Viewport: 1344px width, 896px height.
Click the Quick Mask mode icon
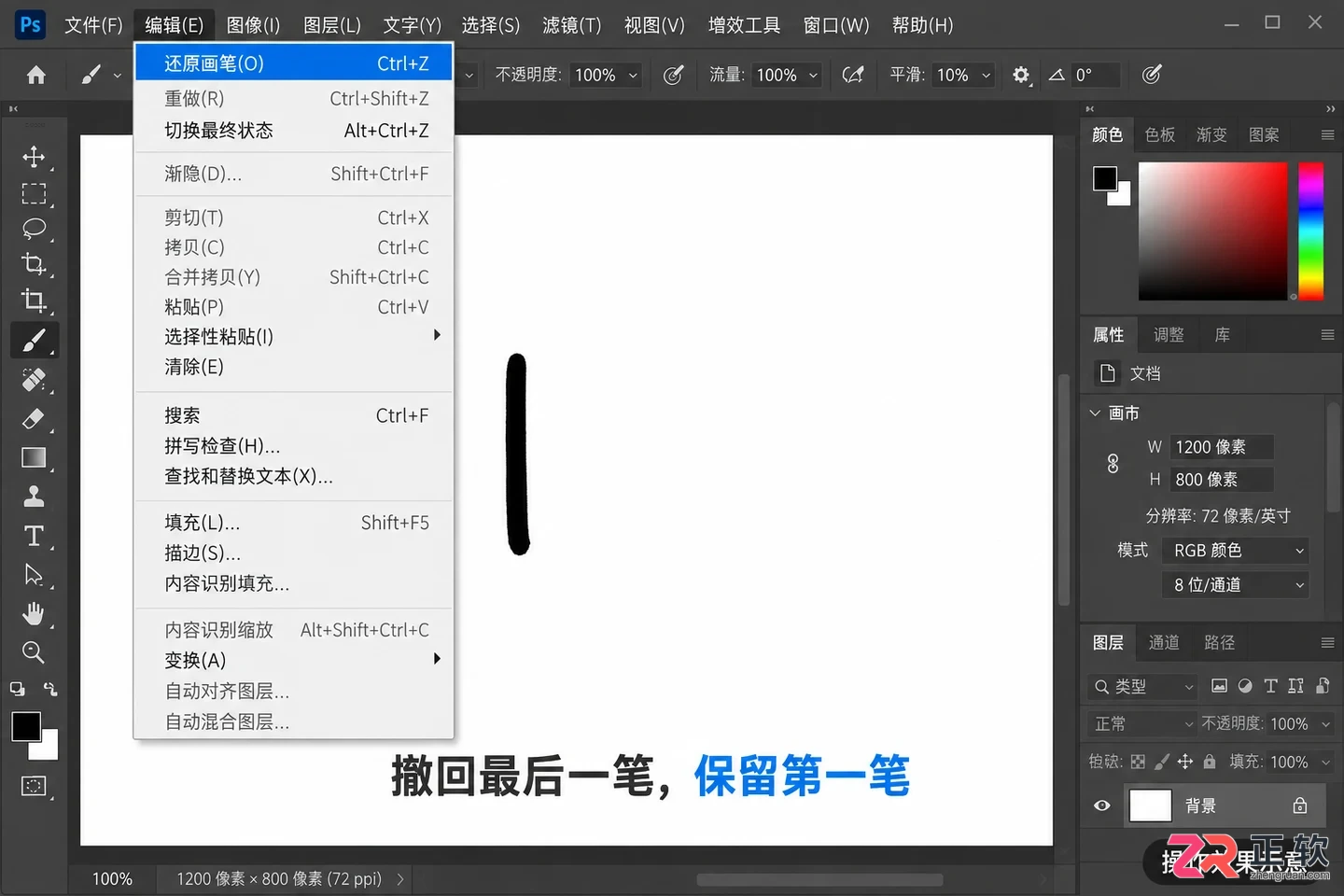tap(34, 786)
